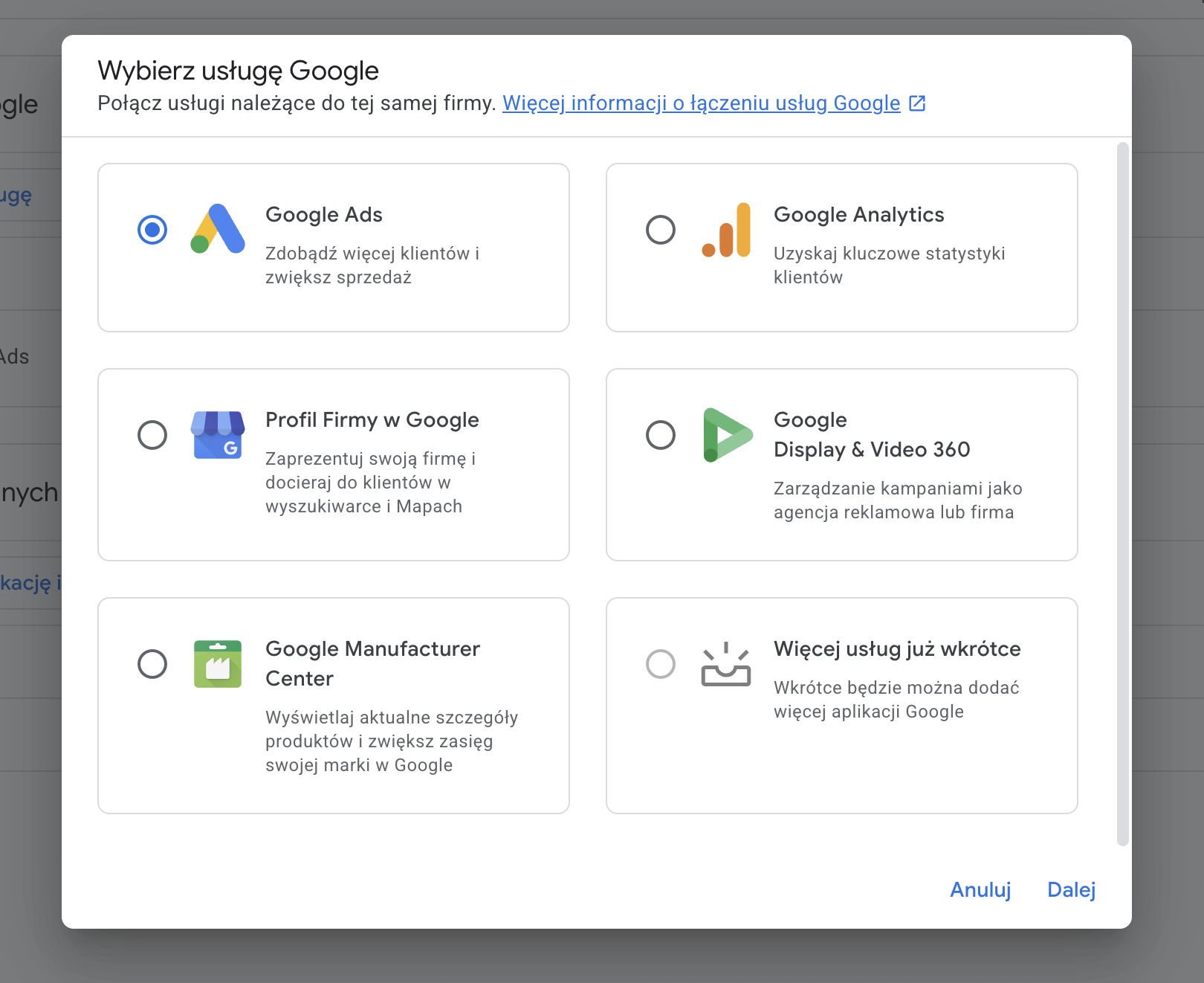Click the Google Manufacturer Center title

click(372, 664)
